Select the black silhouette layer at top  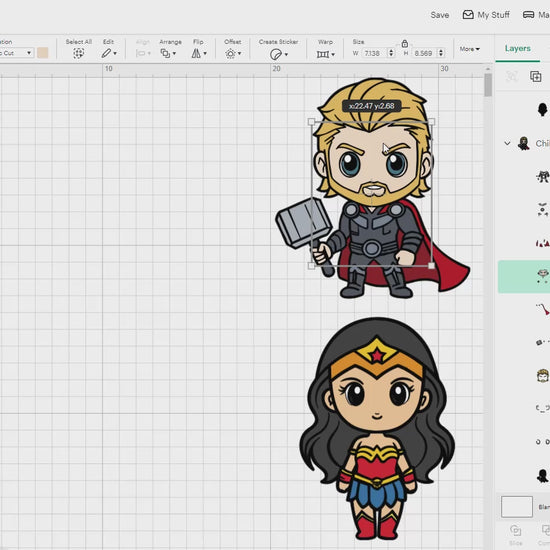(x=543, y=109)
